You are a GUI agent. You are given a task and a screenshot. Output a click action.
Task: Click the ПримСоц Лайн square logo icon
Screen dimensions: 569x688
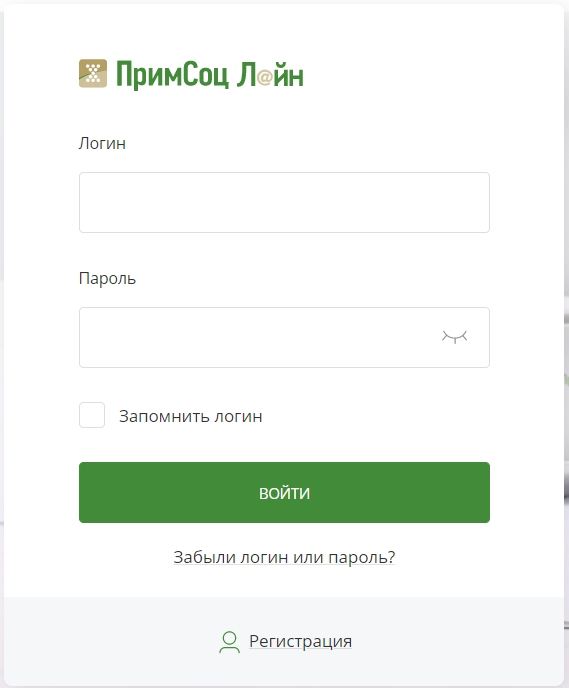pyautogui.click(x=93, y=73)
